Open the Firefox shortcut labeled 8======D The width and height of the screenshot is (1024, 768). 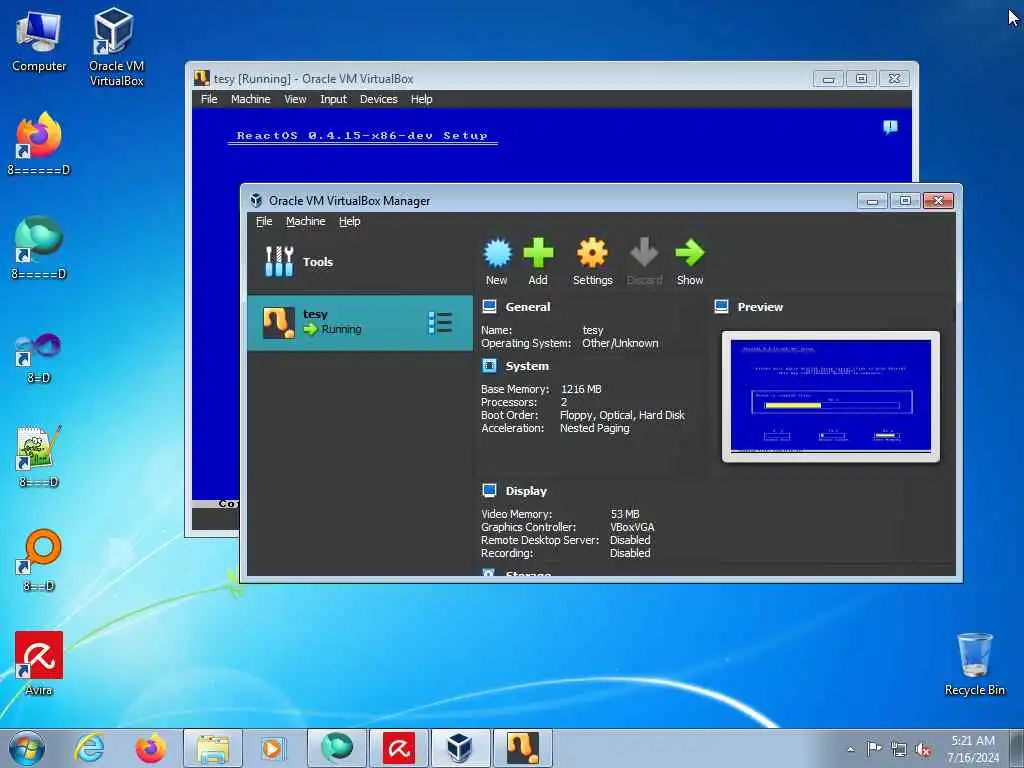pos(39,144)
